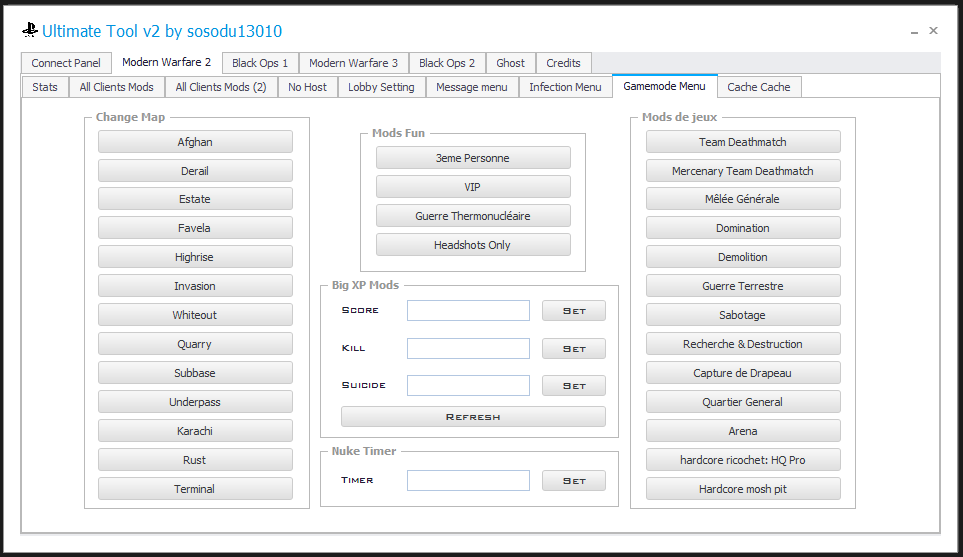
Task: Switch to the No Host sub-tab
Action: click(x=308, y=87)
